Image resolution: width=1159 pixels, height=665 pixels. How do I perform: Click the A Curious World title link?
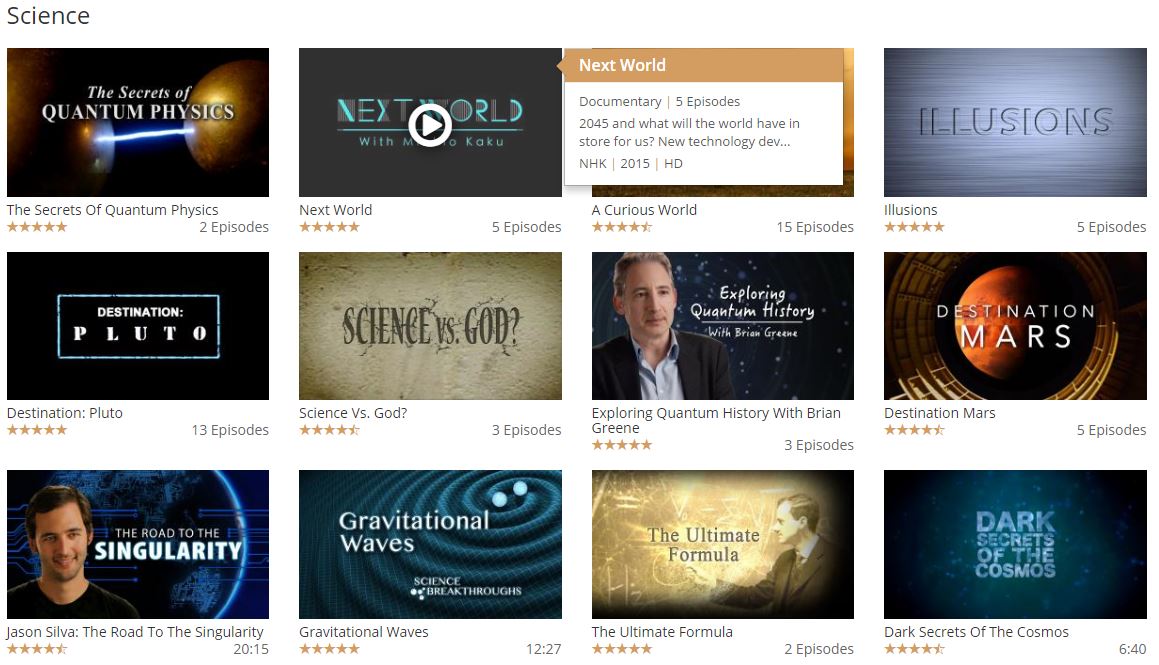644,210
